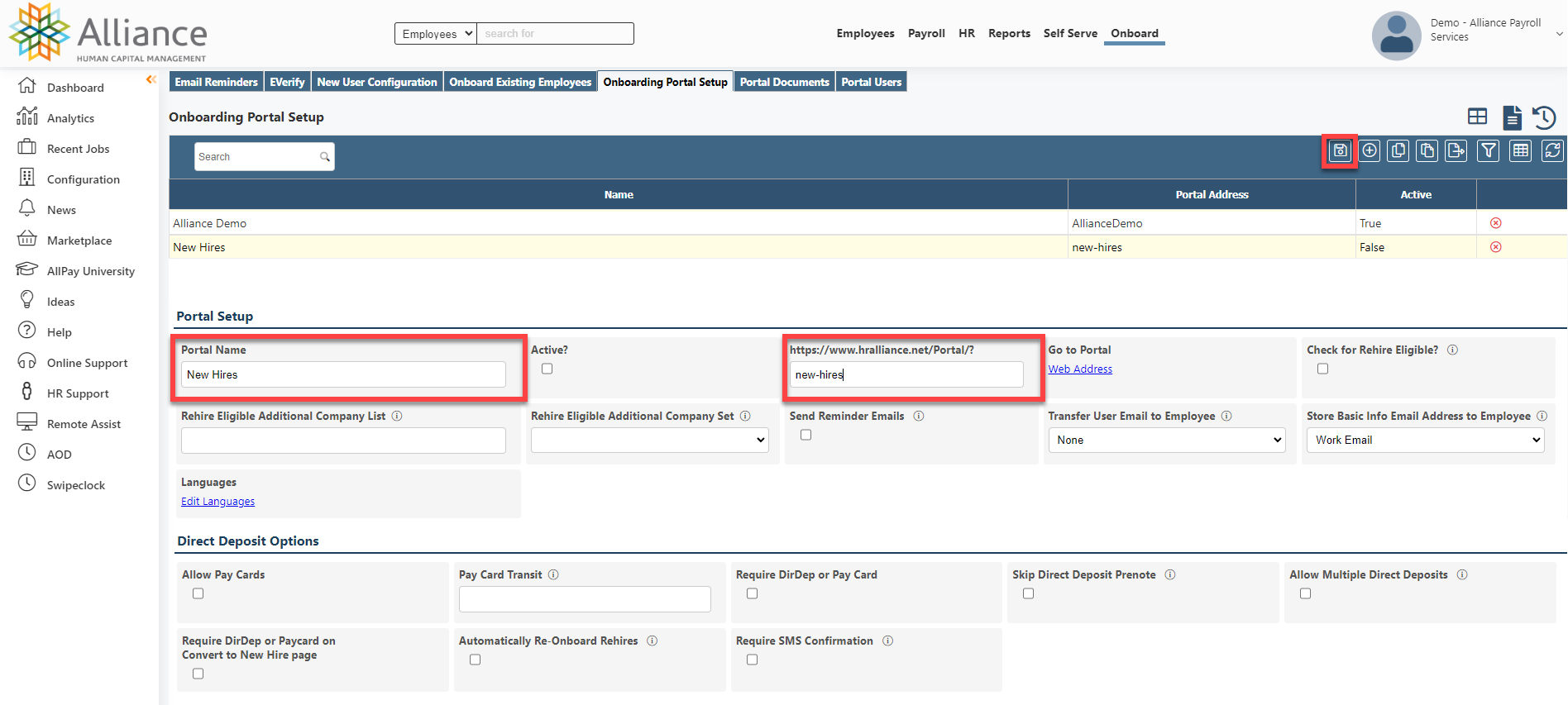The height and width of the screenshot is (705, 1568).
Task: Show info for Send Reminder Emails
Action: [x=918, y=416]
